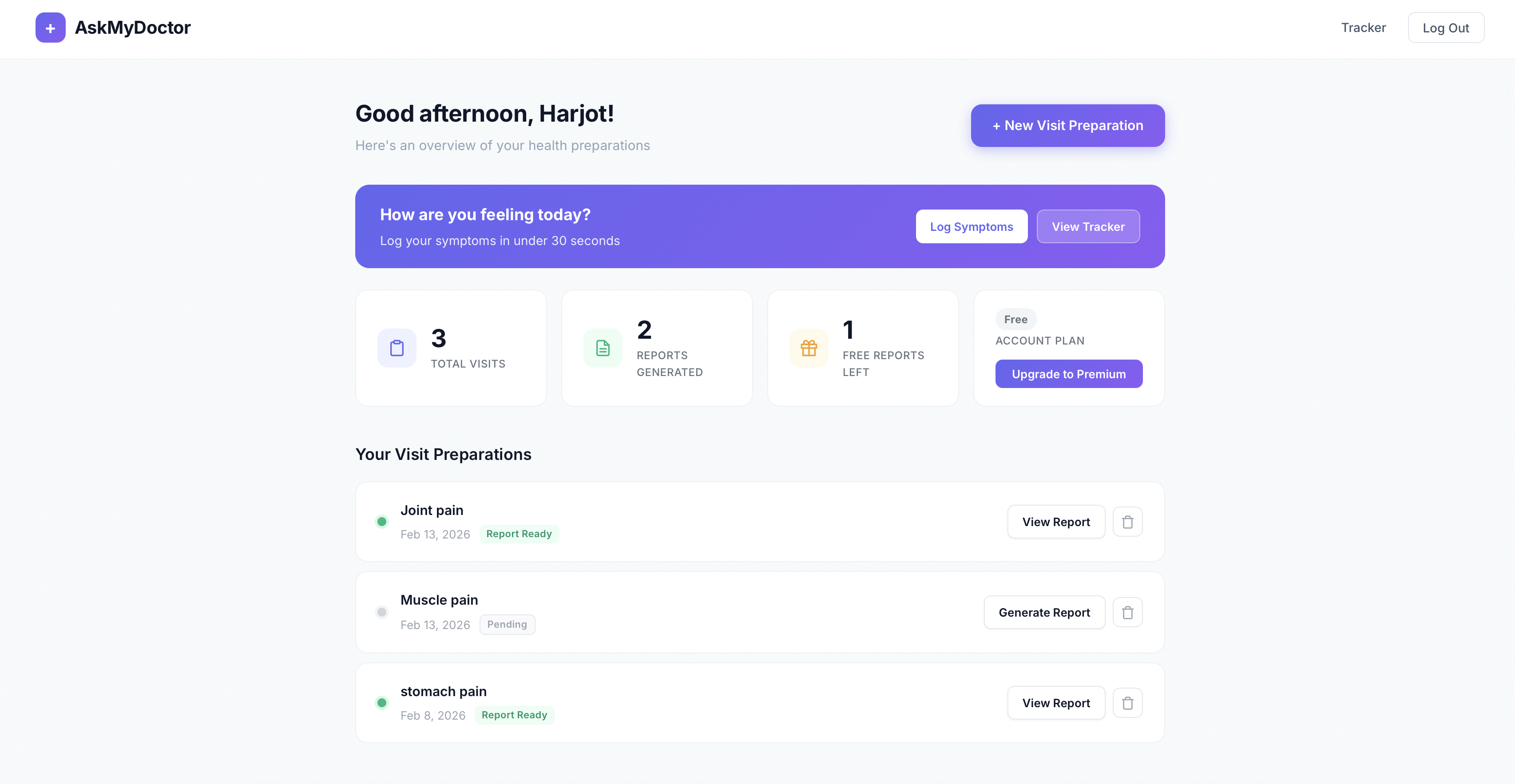Click the green status dot next to stomach pain
The image size is (1515, 784).
coord(382,702)
